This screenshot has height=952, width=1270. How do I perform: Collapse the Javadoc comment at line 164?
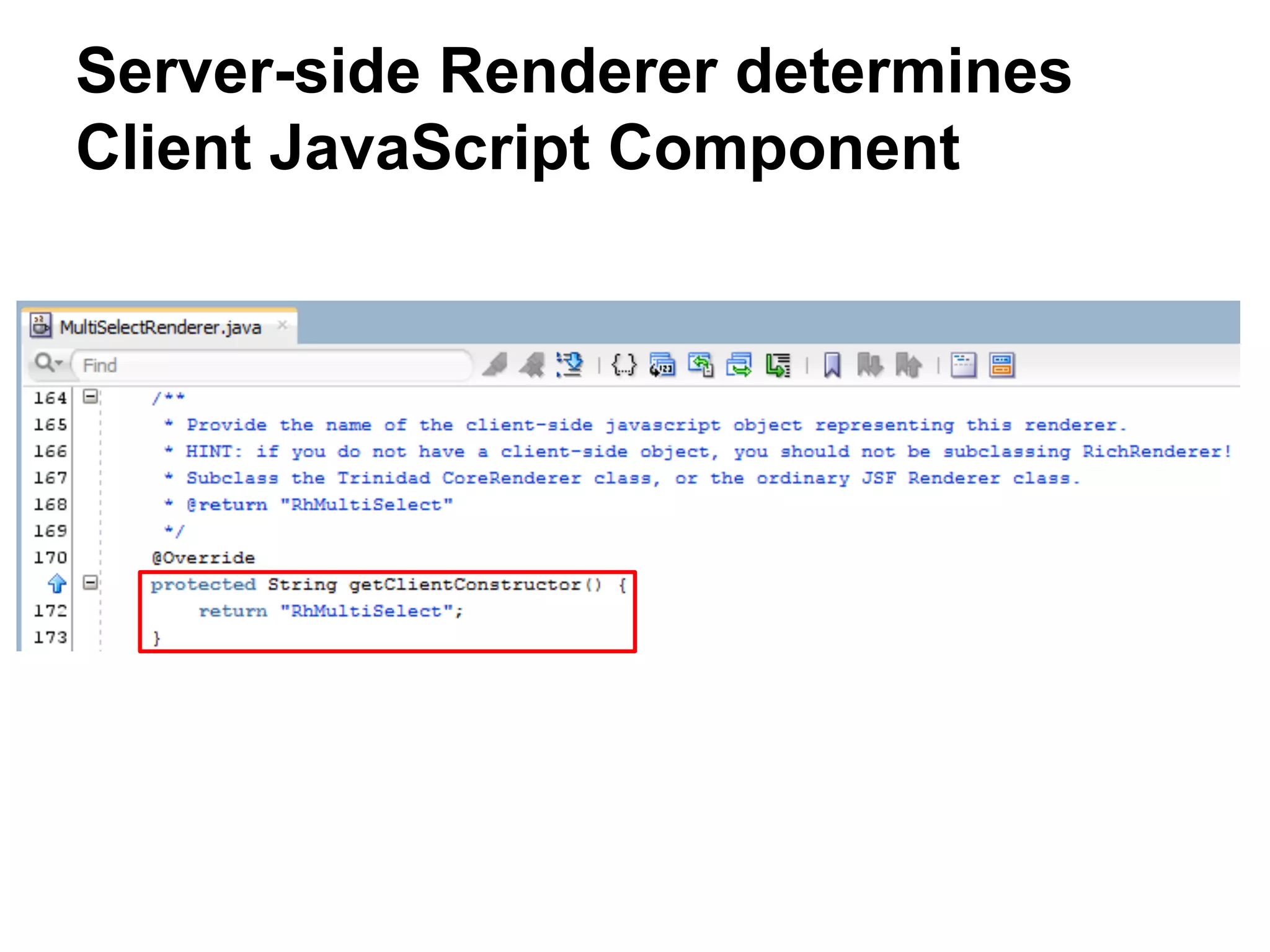click(x=91, y=396)
